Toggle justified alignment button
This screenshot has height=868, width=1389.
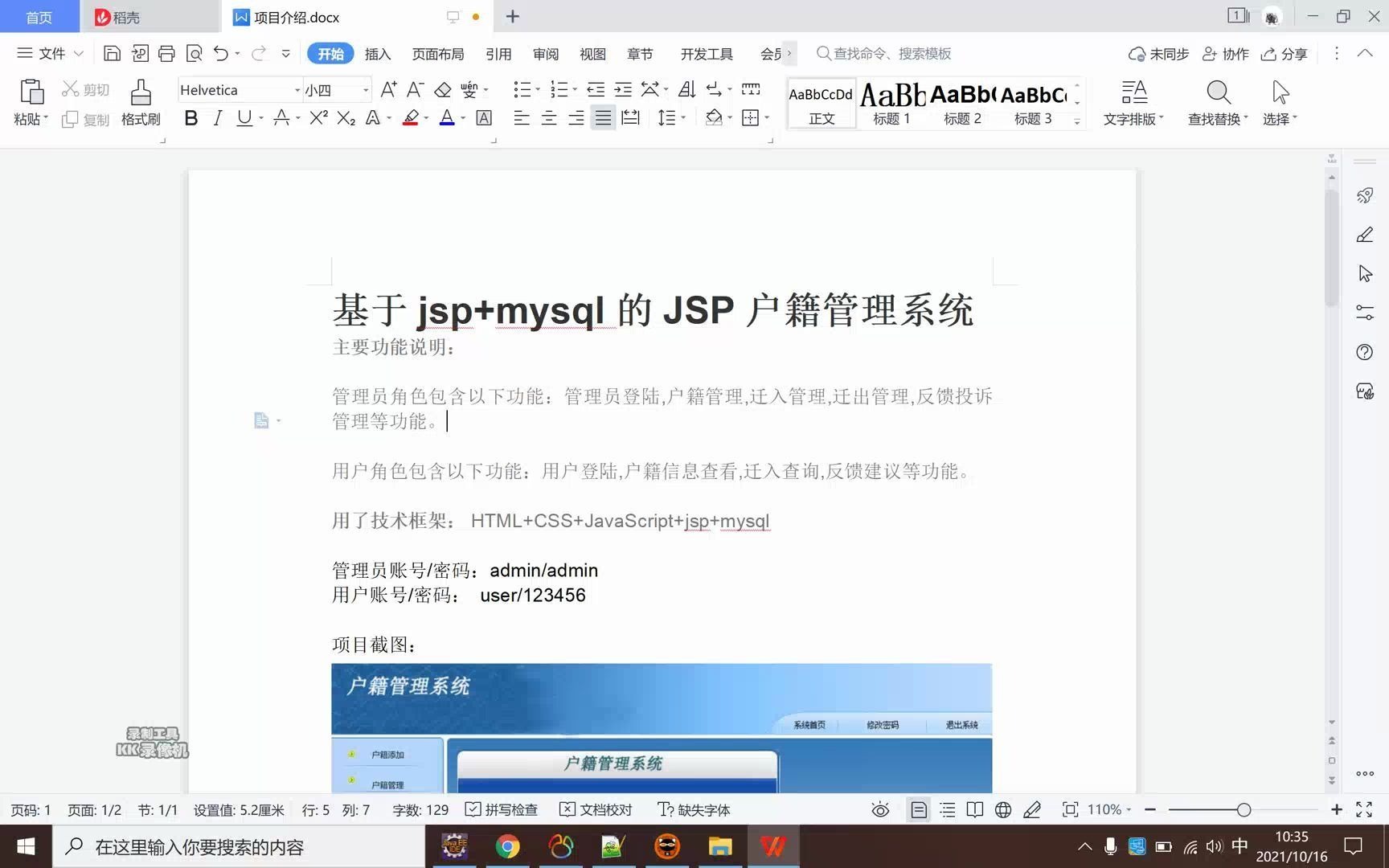603,118
